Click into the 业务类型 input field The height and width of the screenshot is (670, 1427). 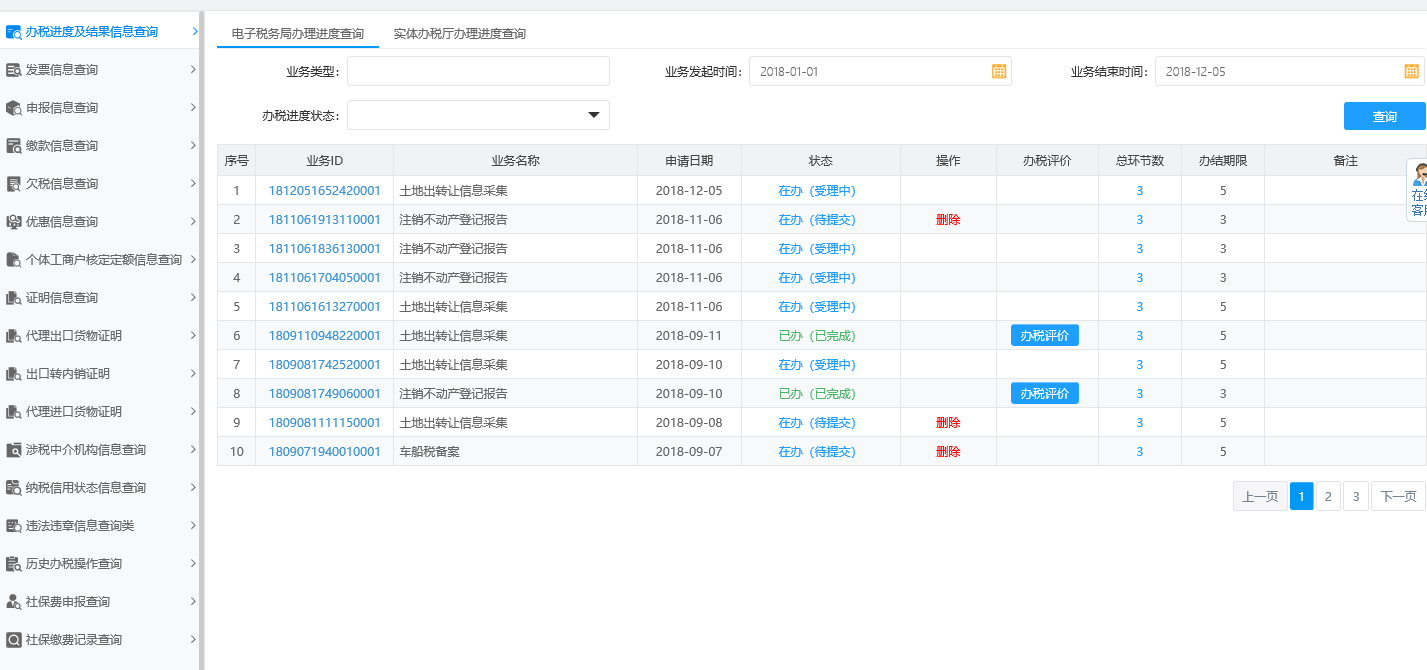coord(478,71)
